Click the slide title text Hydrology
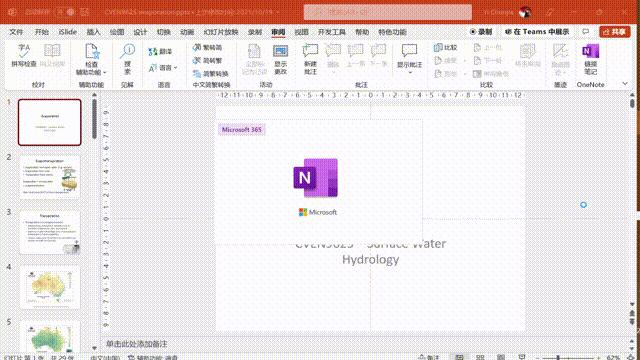 pyautogui.click(x=371, y=260)
